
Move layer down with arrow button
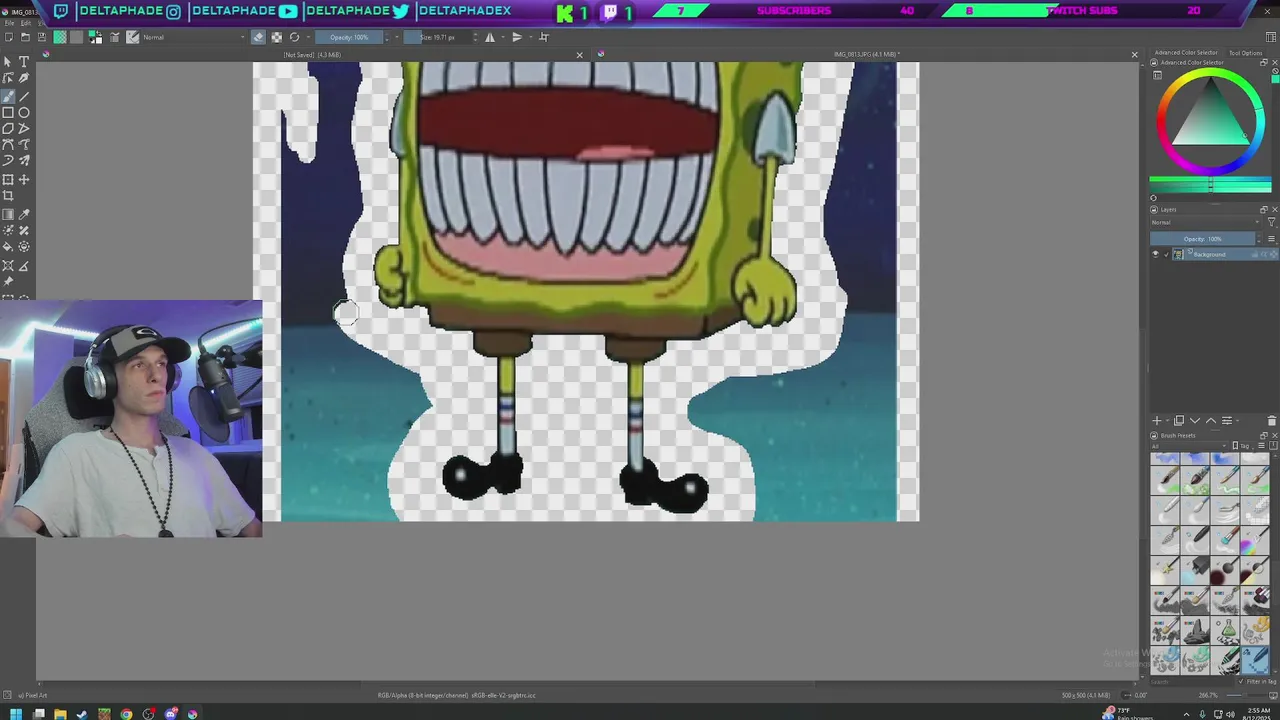[1195, 421]
